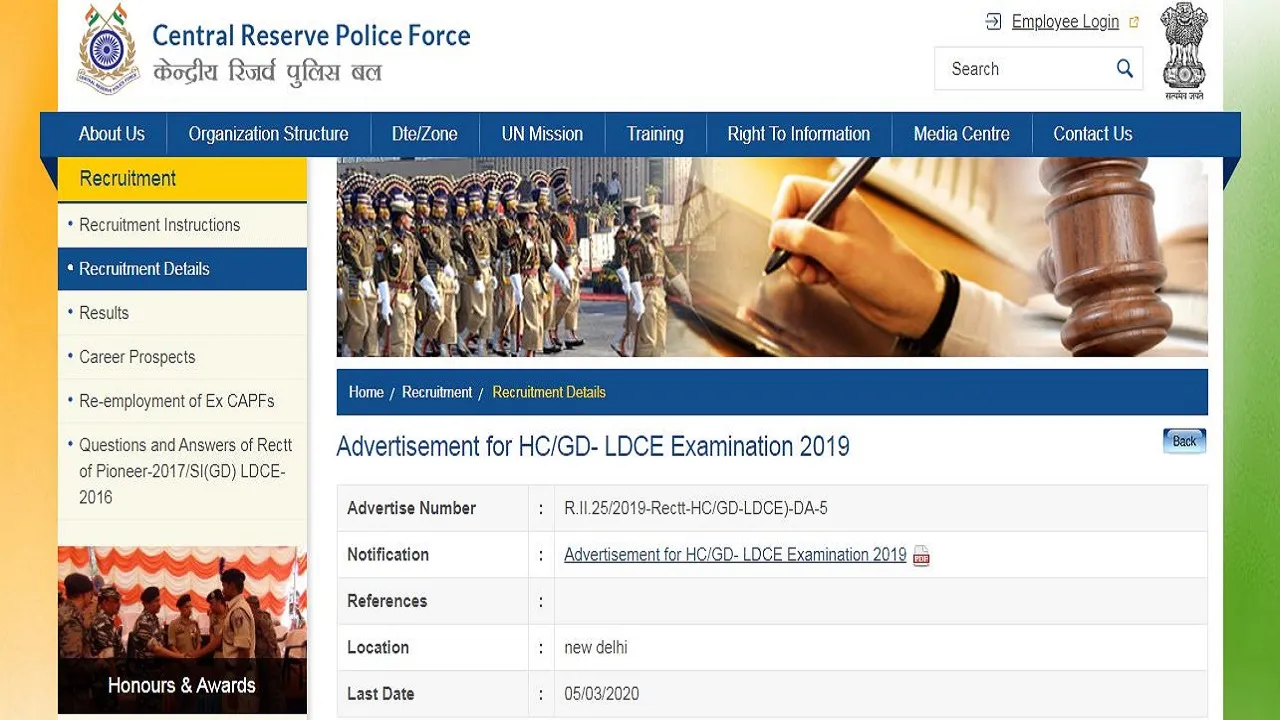Click the external link icon beside Employee Login
1280x720 pixels.
point(1134,22)
